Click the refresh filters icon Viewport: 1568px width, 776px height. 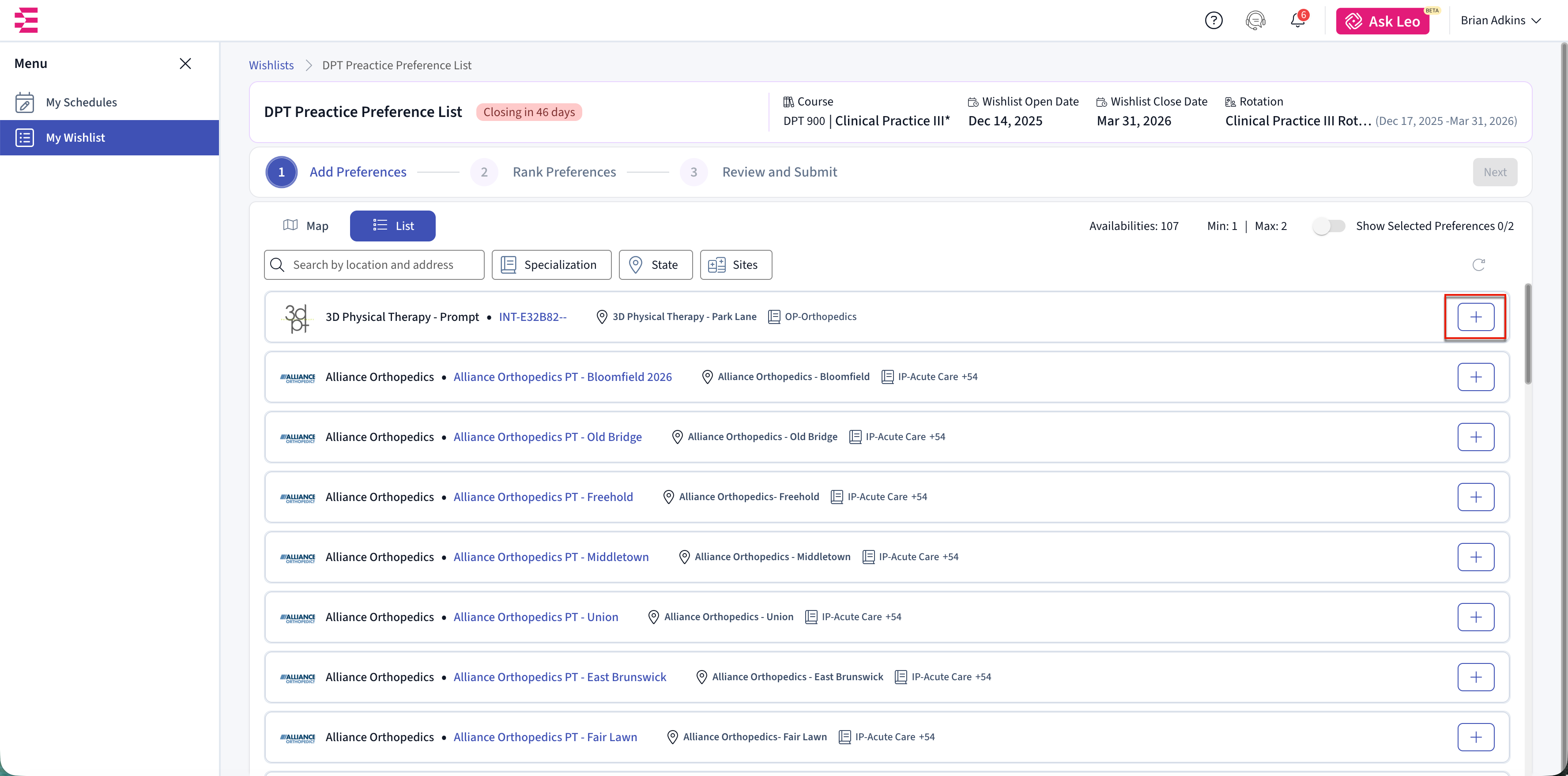[1478, 265]
